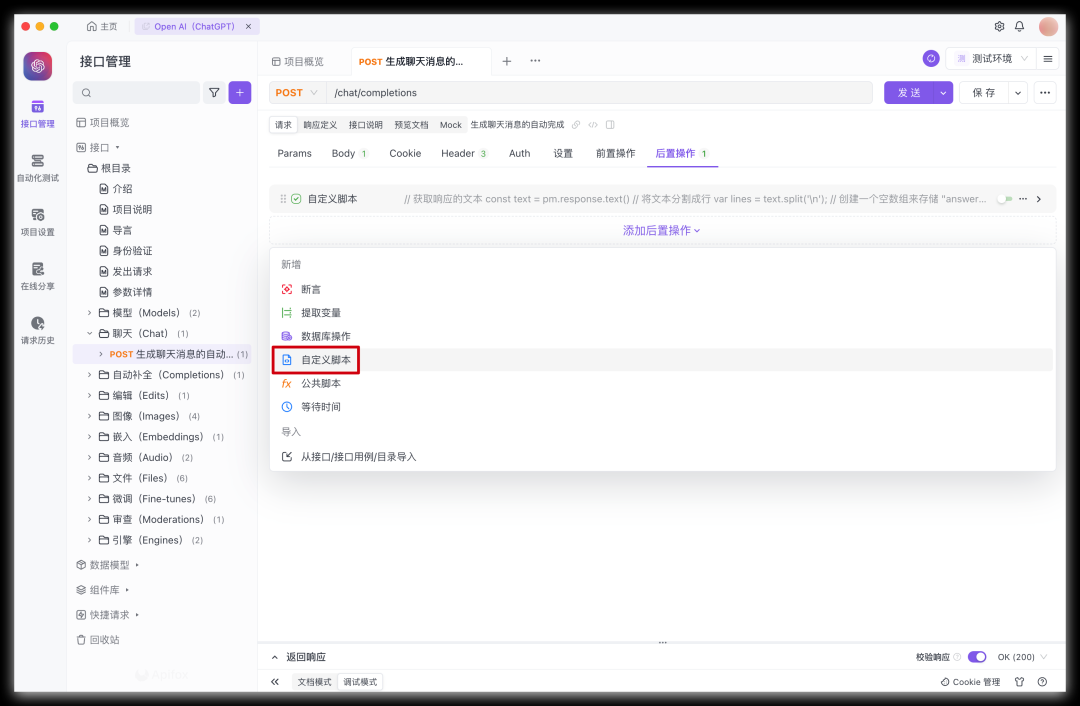Open the POST method dropdown
Screen dimensions: 1080x706
(297, 93)
